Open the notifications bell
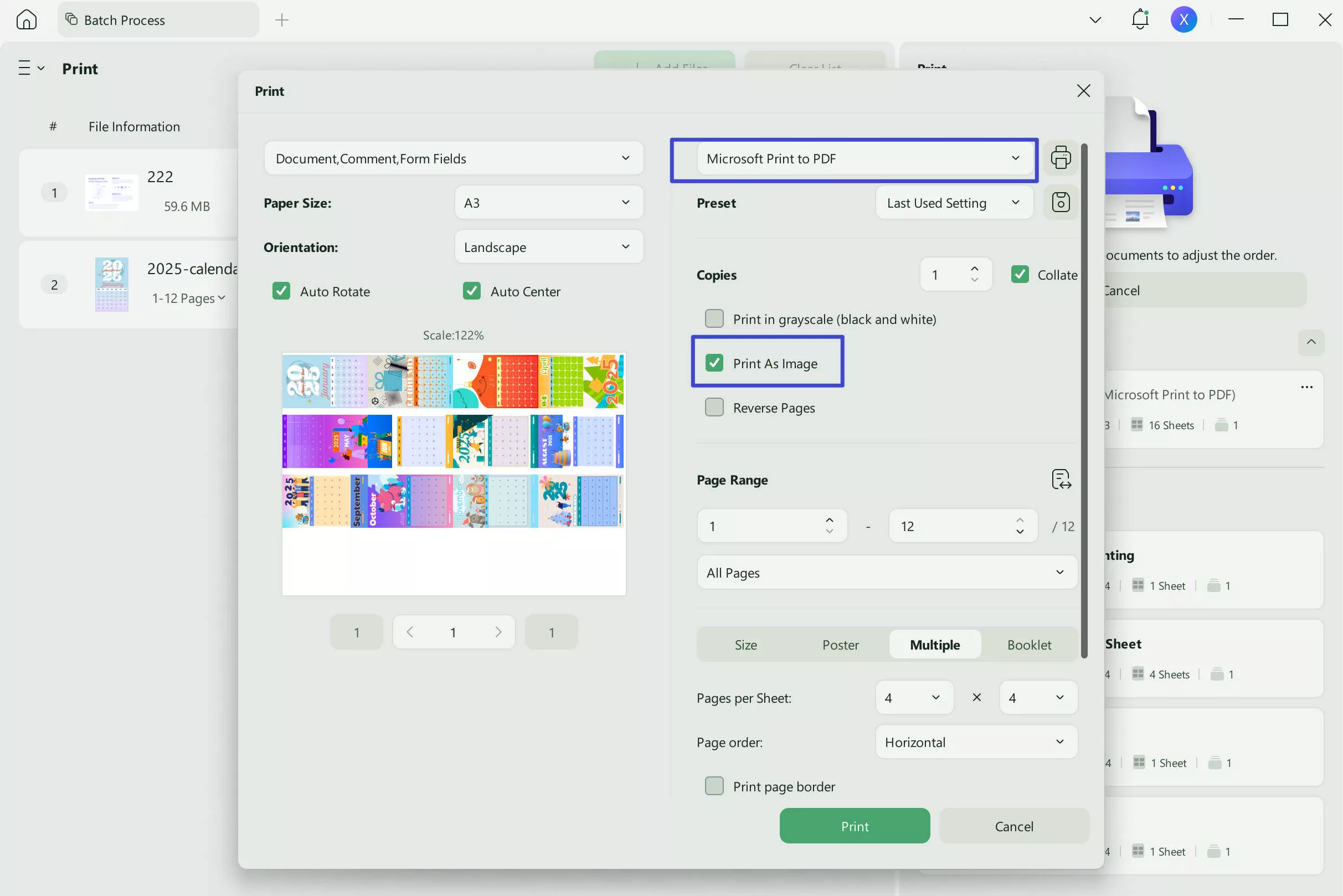 tap(1140, 20)
